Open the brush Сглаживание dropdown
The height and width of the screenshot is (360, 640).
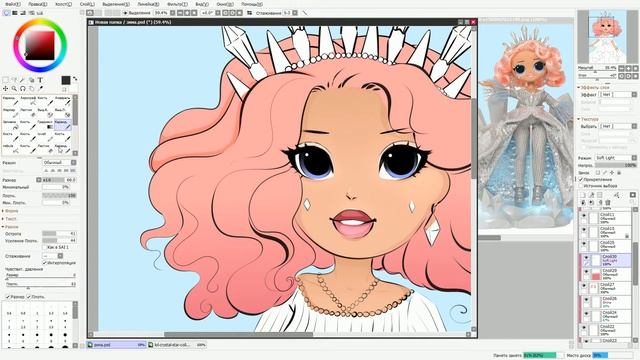click(x=53, y=256)
